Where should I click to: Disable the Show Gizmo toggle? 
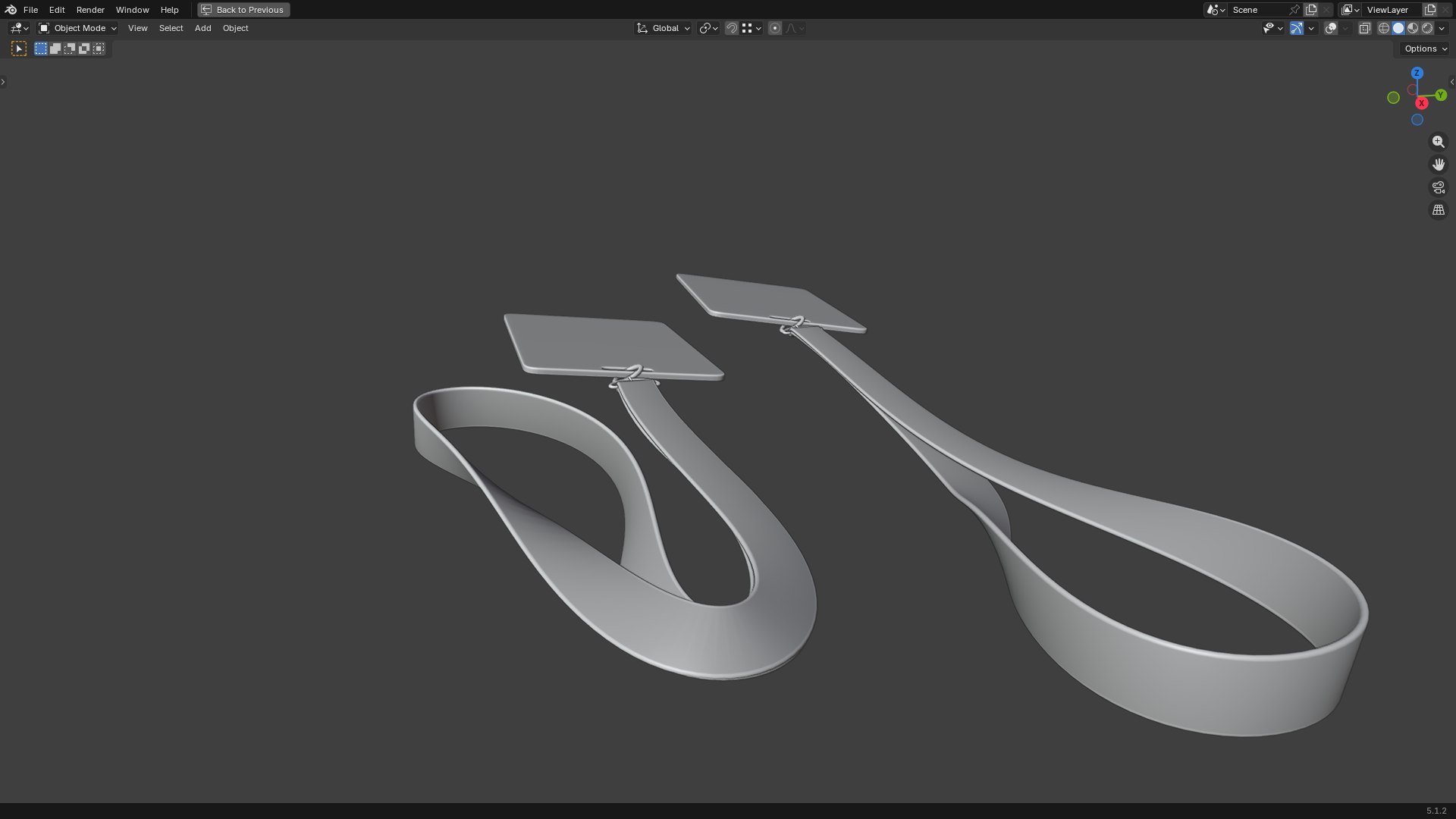point(1297,28)
